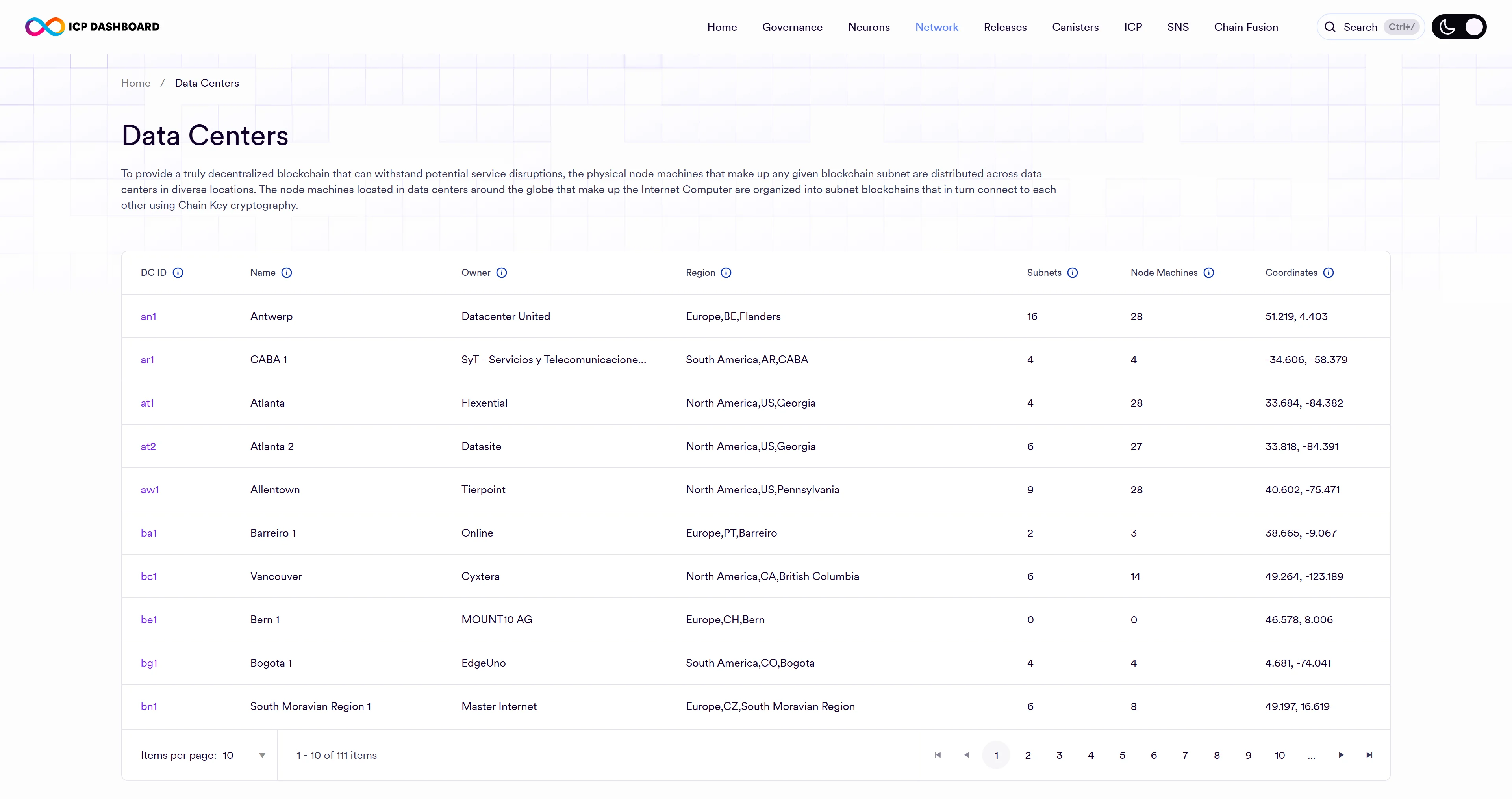The width and height of the screenshot is (1512, 799).
Task: Open the ar1 data center link
Action: pyautogui.click(x=147, y=360)
